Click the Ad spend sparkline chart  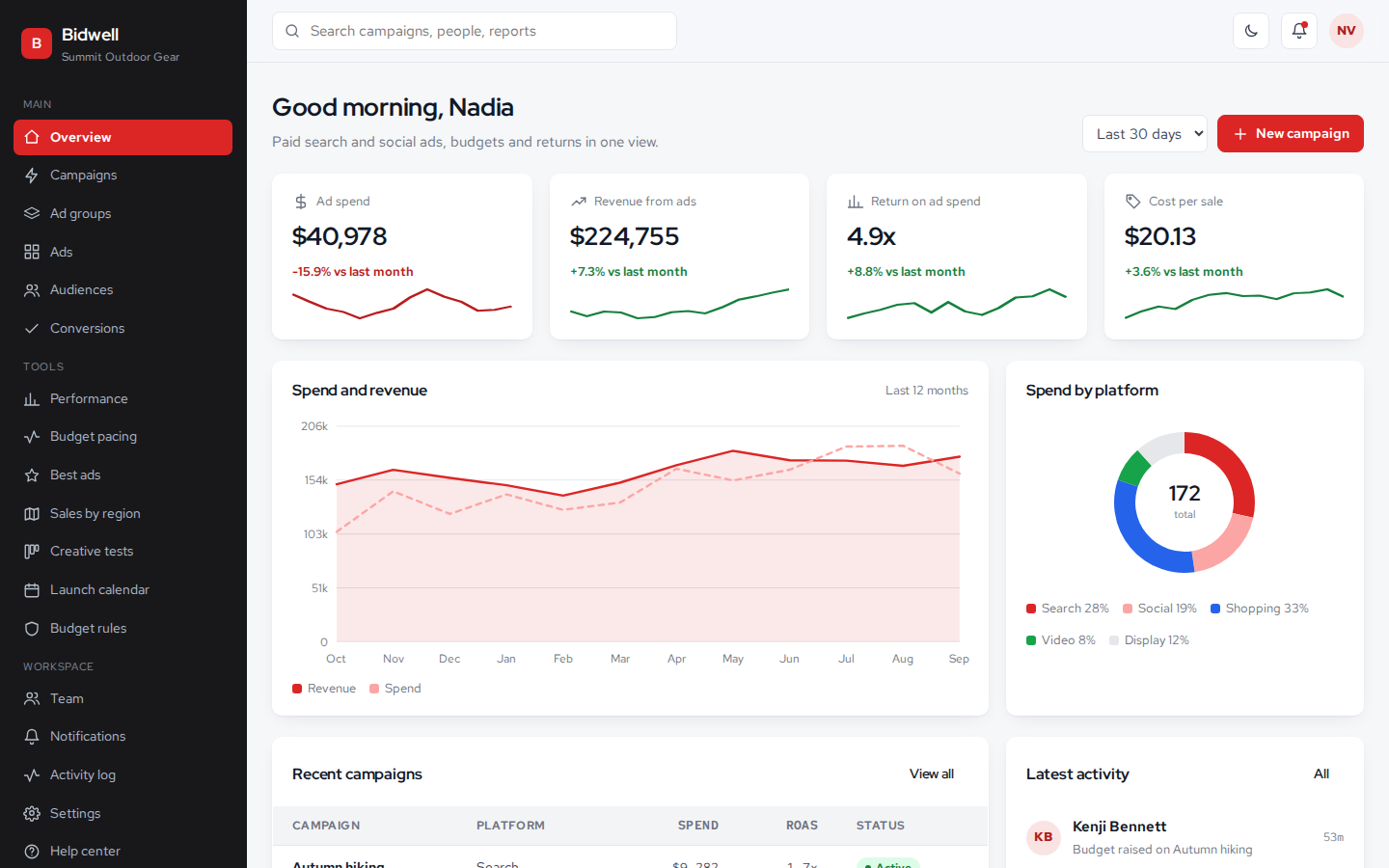(402, 304)
